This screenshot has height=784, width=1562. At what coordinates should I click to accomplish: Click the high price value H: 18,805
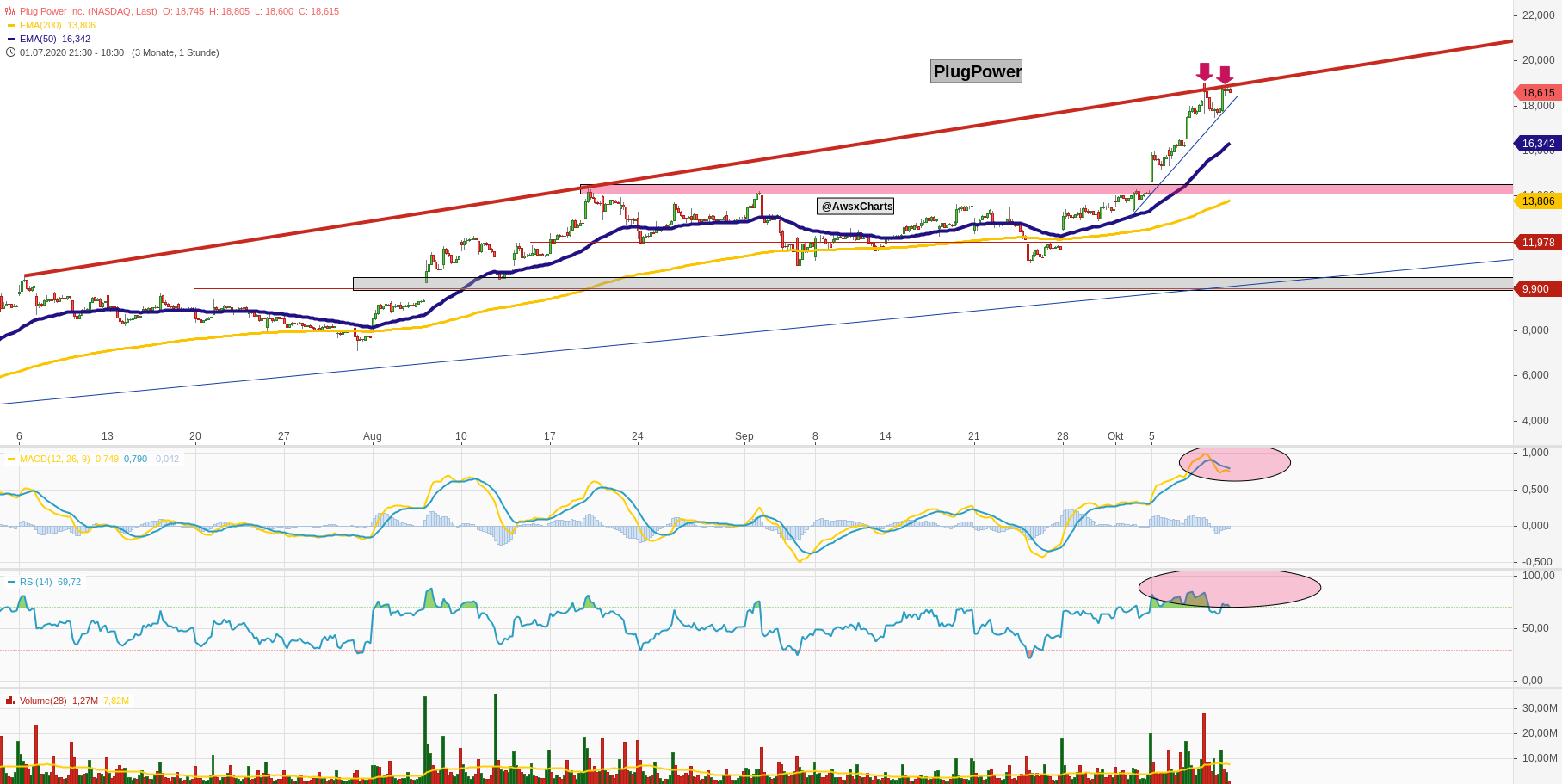(x=229, y=11)
